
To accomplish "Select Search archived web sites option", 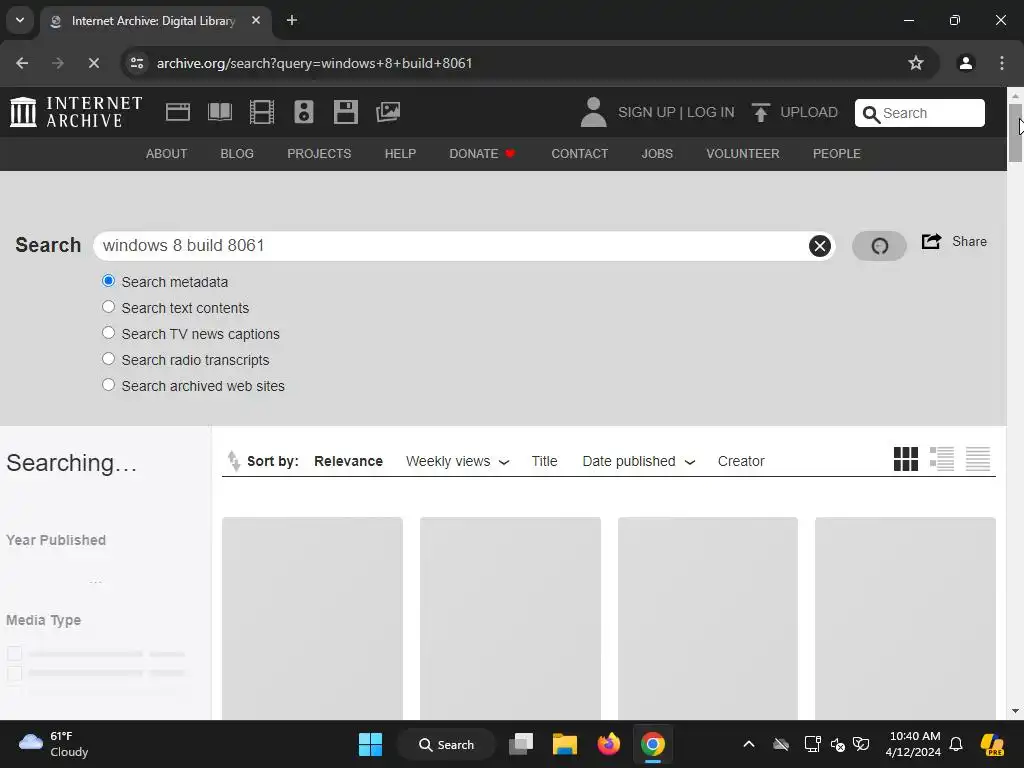I will [108, 385].
